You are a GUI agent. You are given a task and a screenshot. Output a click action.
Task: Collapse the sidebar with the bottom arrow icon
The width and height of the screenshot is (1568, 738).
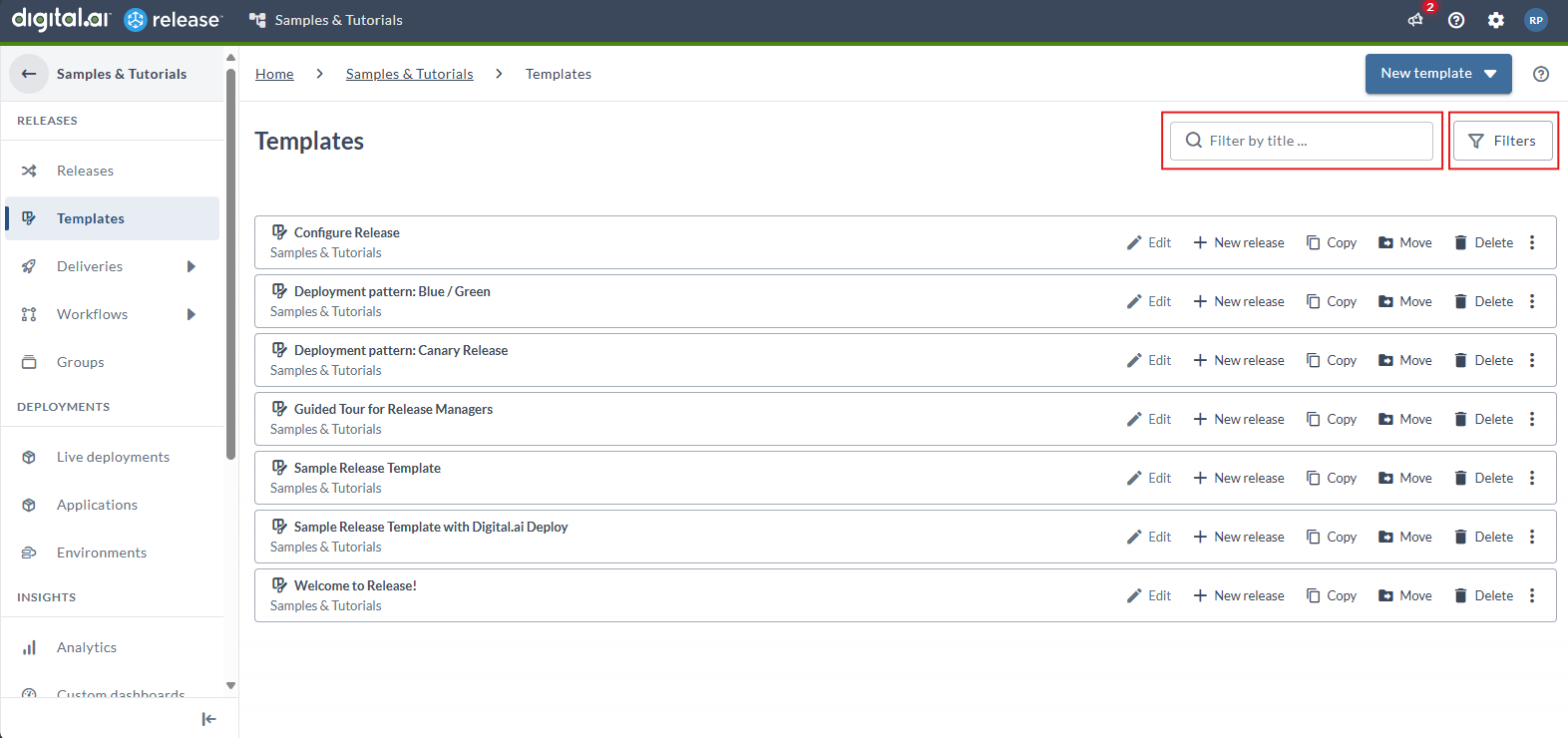click(208, 719)
